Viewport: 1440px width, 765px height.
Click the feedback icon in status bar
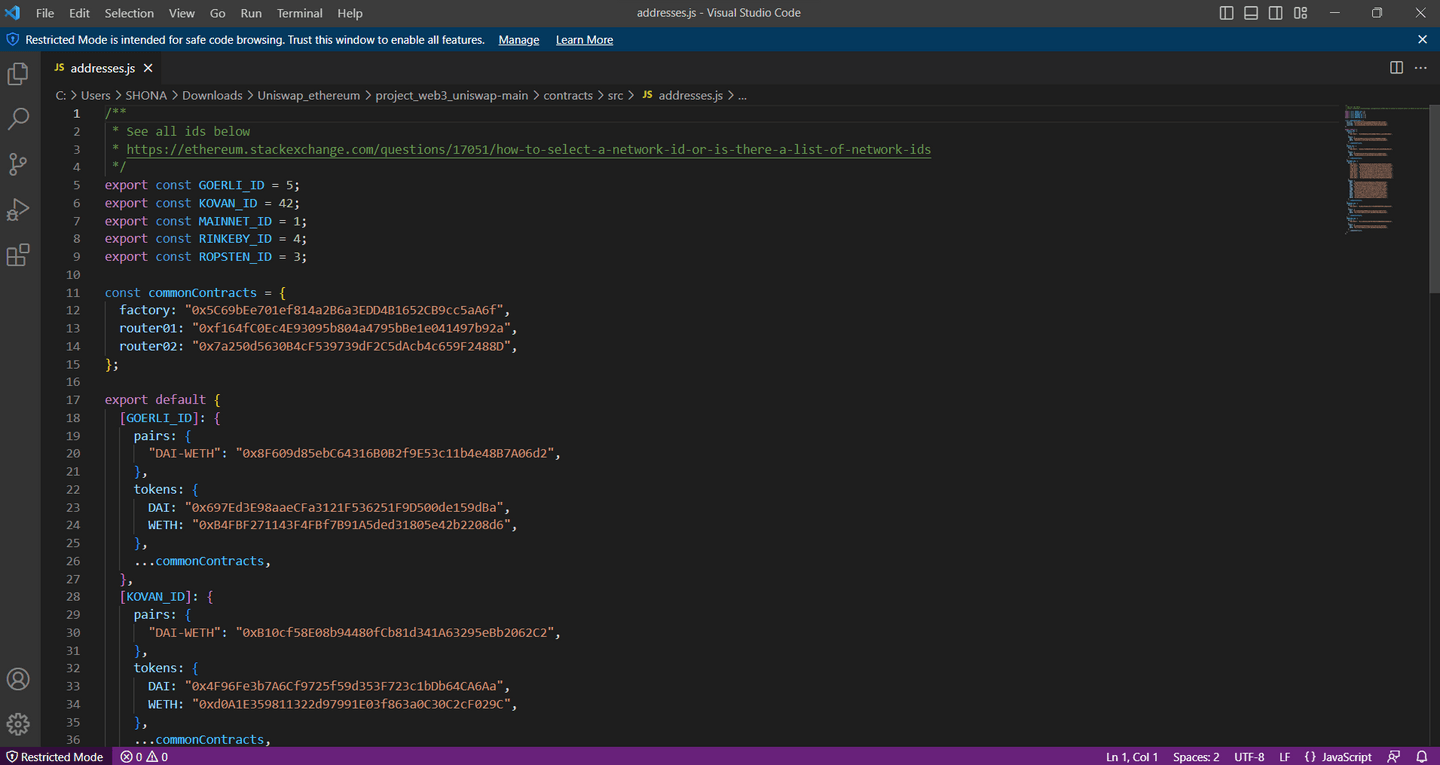[1394, 757]
